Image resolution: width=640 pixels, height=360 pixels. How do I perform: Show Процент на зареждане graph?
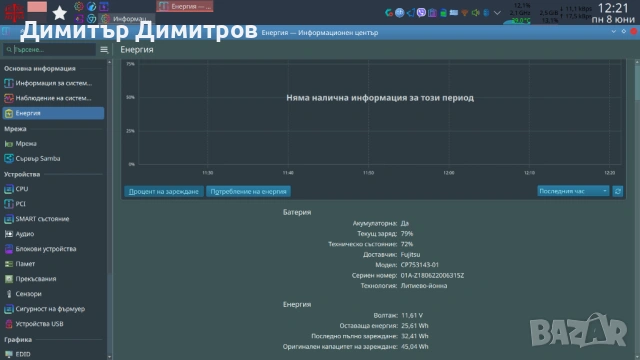pyautogui.click(x=164, y=191)
